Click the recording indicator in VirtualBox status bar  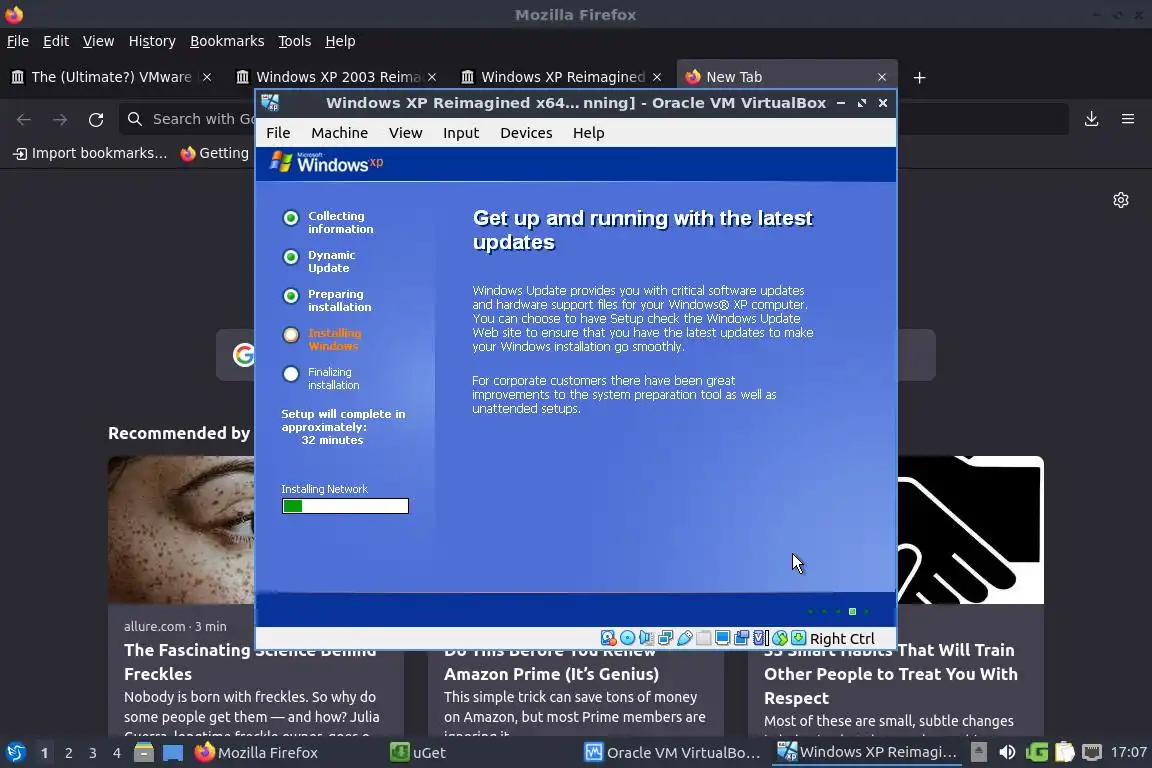click(x=742, y=638)
